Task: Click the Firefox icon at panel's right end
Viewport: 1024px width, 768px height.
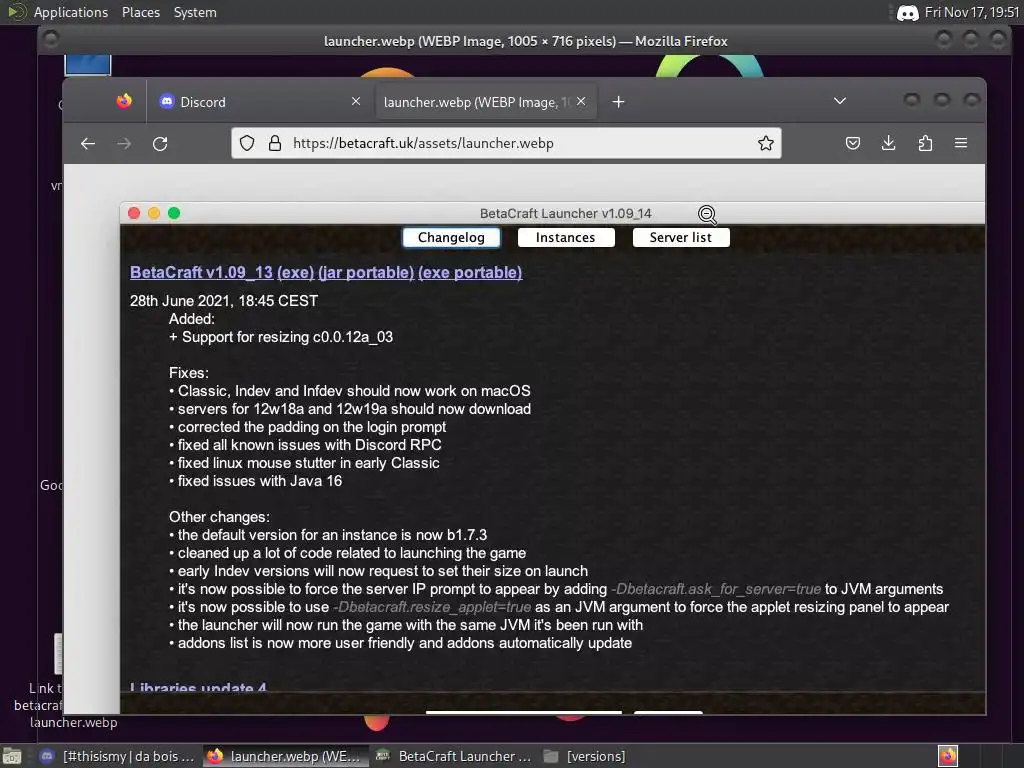Action: (x=948, y=756)
